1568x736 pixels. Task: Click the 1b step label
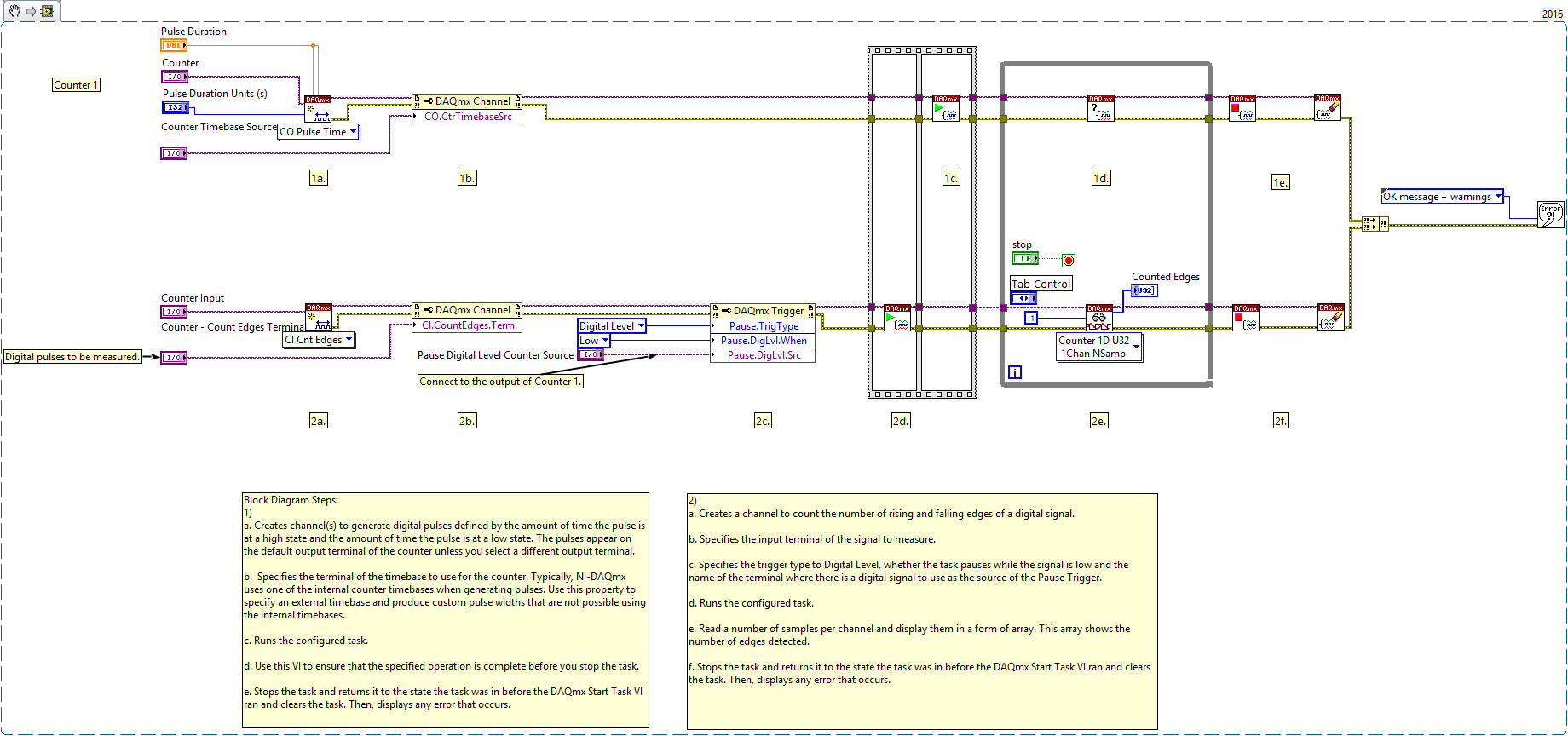click(x=467, y=178)
